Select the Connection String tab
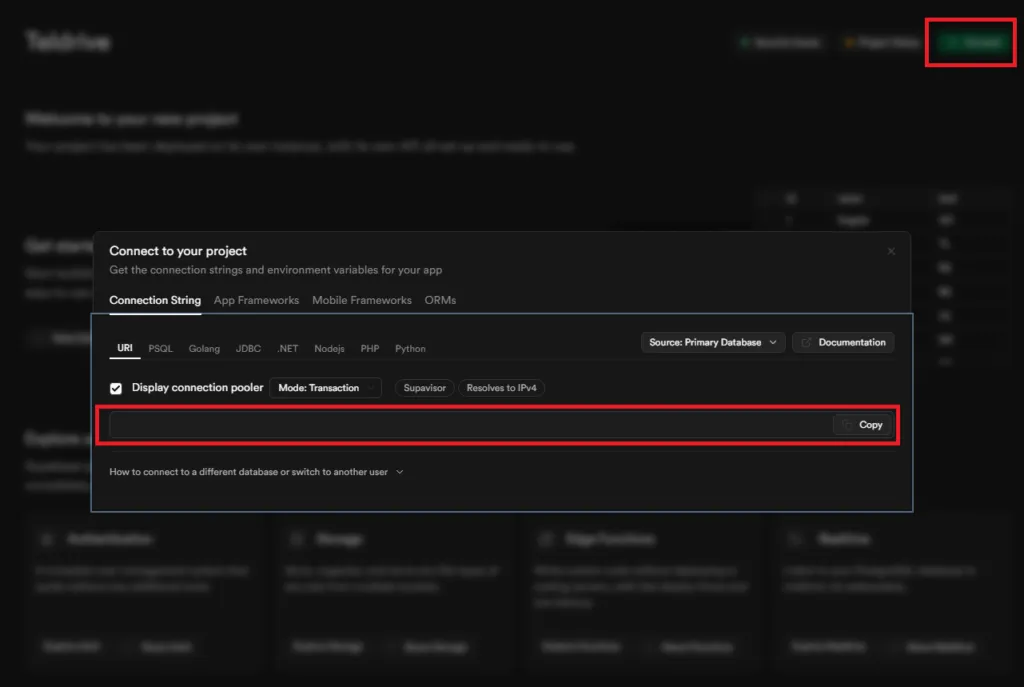 (155, 300)
